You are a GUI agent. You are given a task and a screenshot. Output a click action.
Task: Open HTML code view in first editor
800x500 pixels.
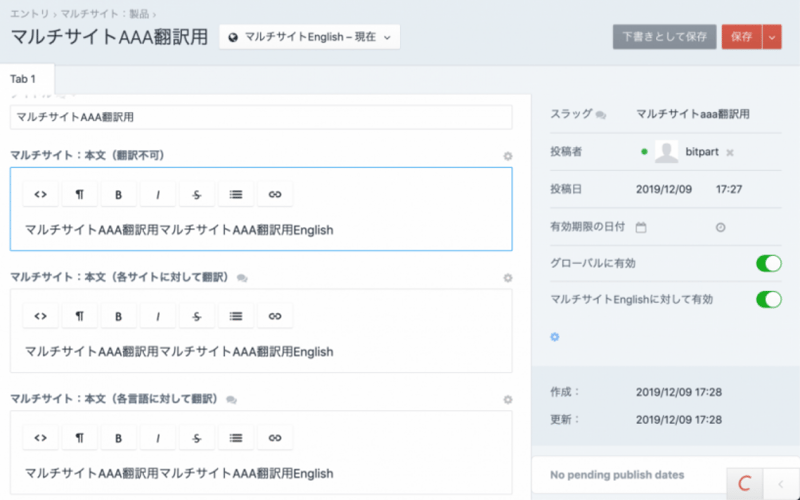point(40,194)
